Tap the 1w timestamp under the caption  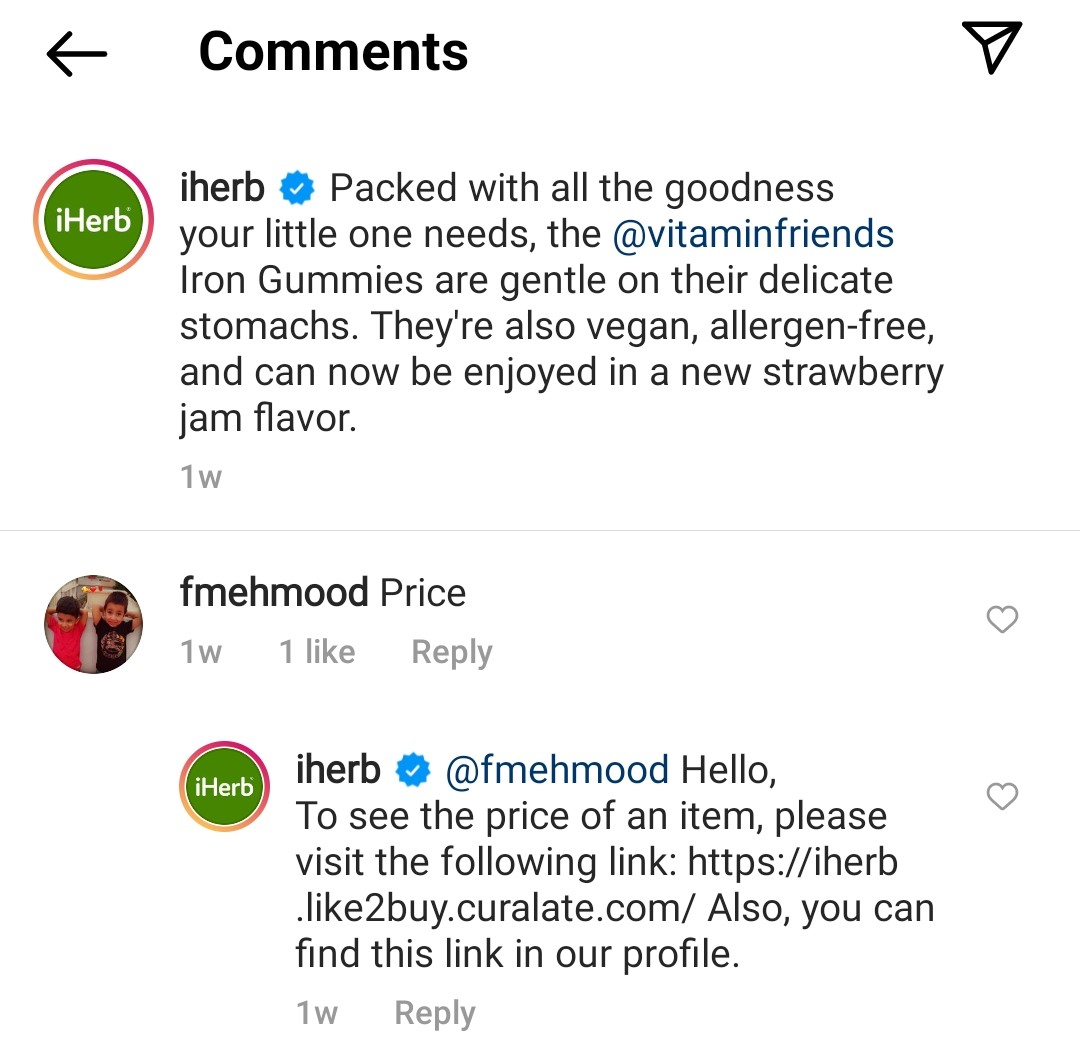pyautogui.click(x=201, y=477)
